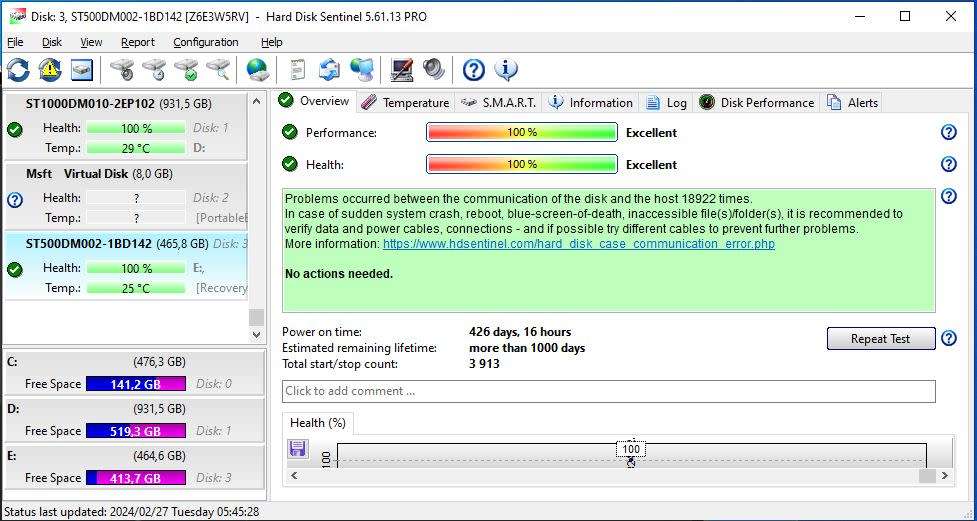Click the blue question mark Help toolbar icon
Image resolution: width=977 pixels, height=521 pixels.
(x=474, y=70)
